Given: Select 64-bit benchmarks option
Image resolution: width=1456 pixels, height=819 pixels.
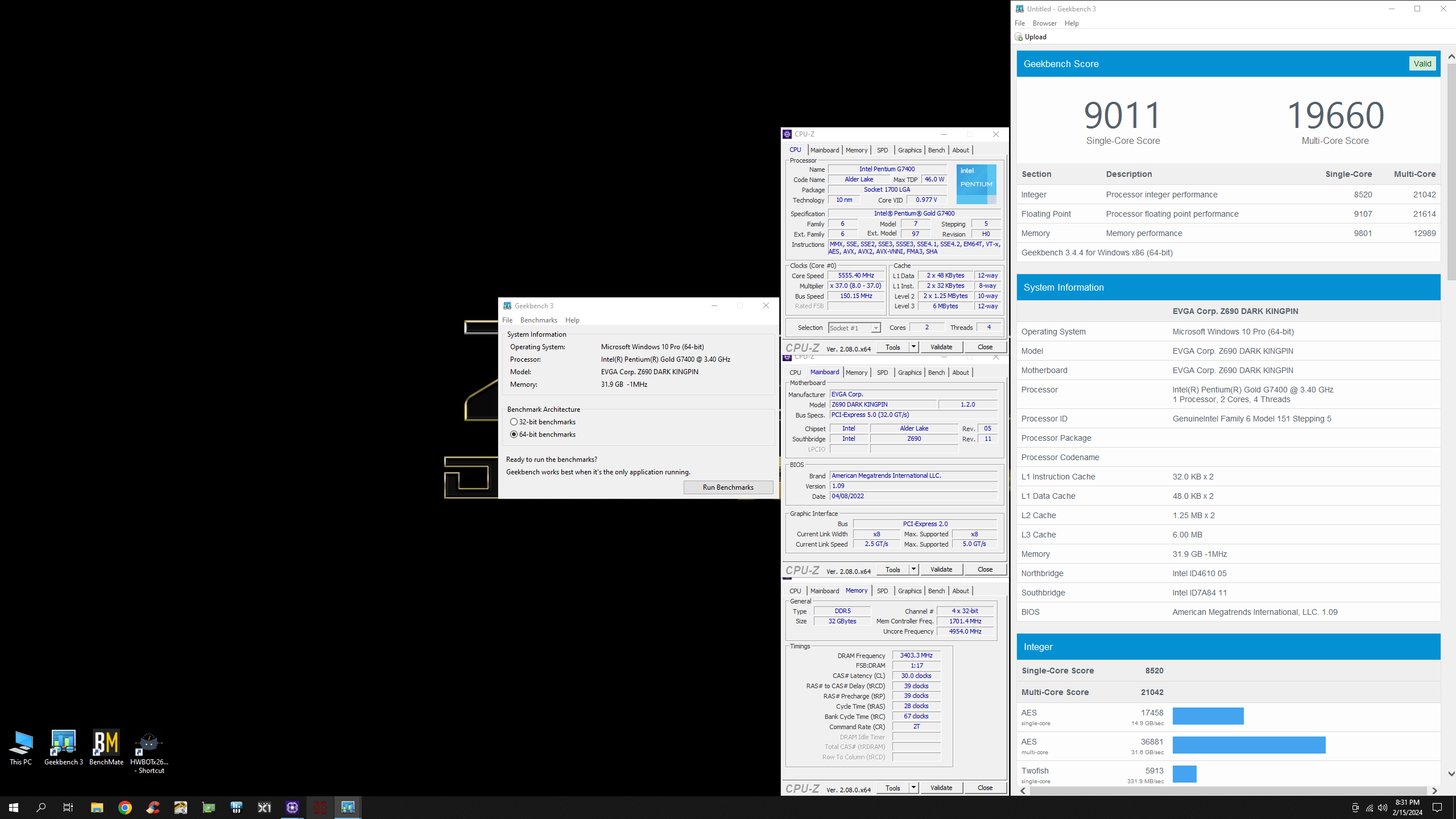Looking at the screenshot, I should [514, 435].
